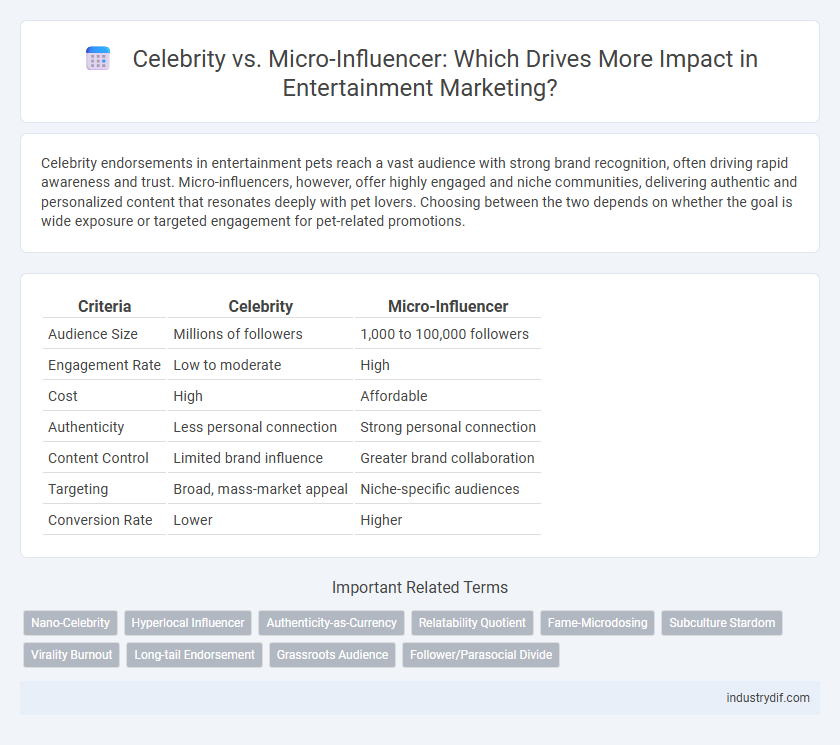
Task: Select the Authenticity-as-Currency tag
Action: (332, 623)
